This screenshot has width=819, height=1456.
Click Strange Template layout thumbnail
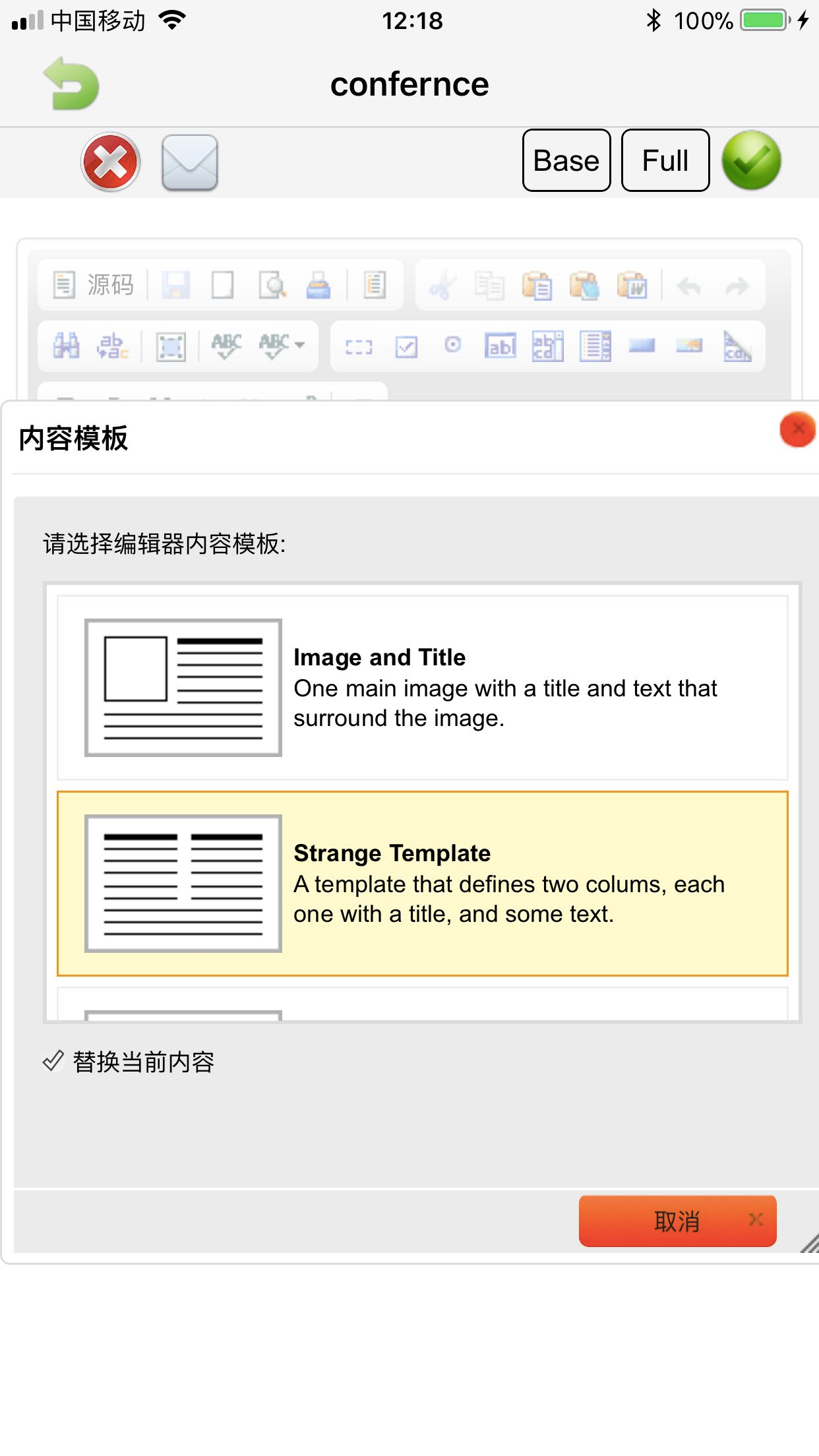183,884
